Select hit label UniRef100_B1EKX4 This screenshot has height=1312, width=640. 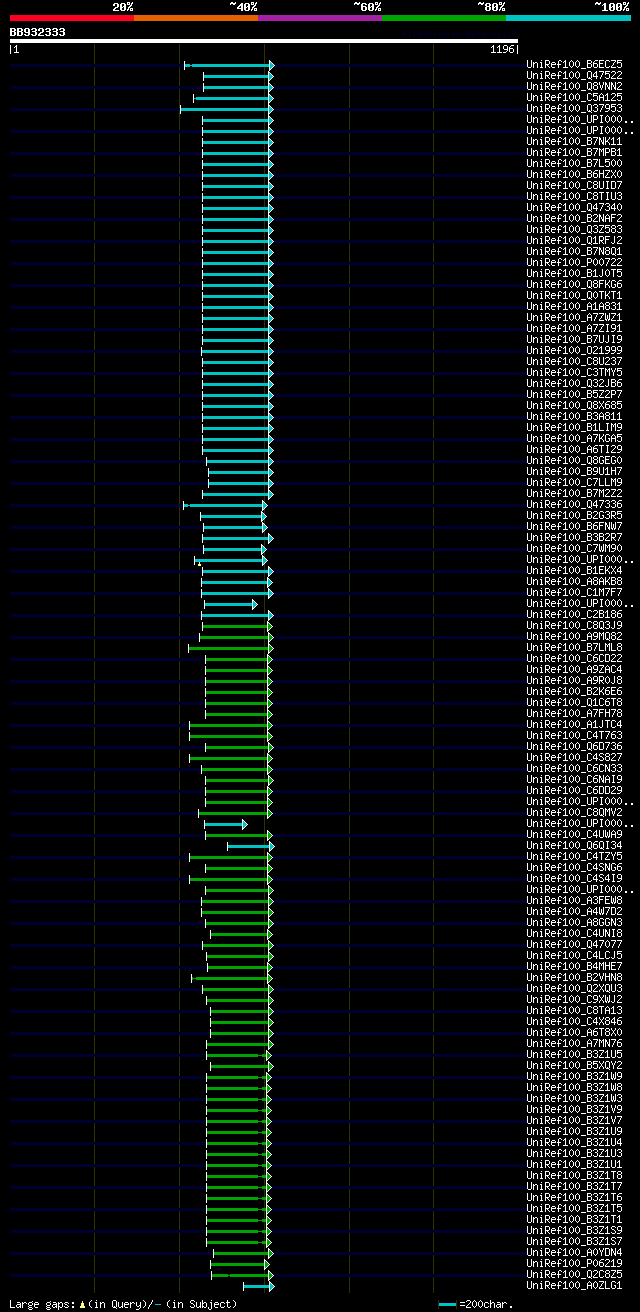coord(574,570)
